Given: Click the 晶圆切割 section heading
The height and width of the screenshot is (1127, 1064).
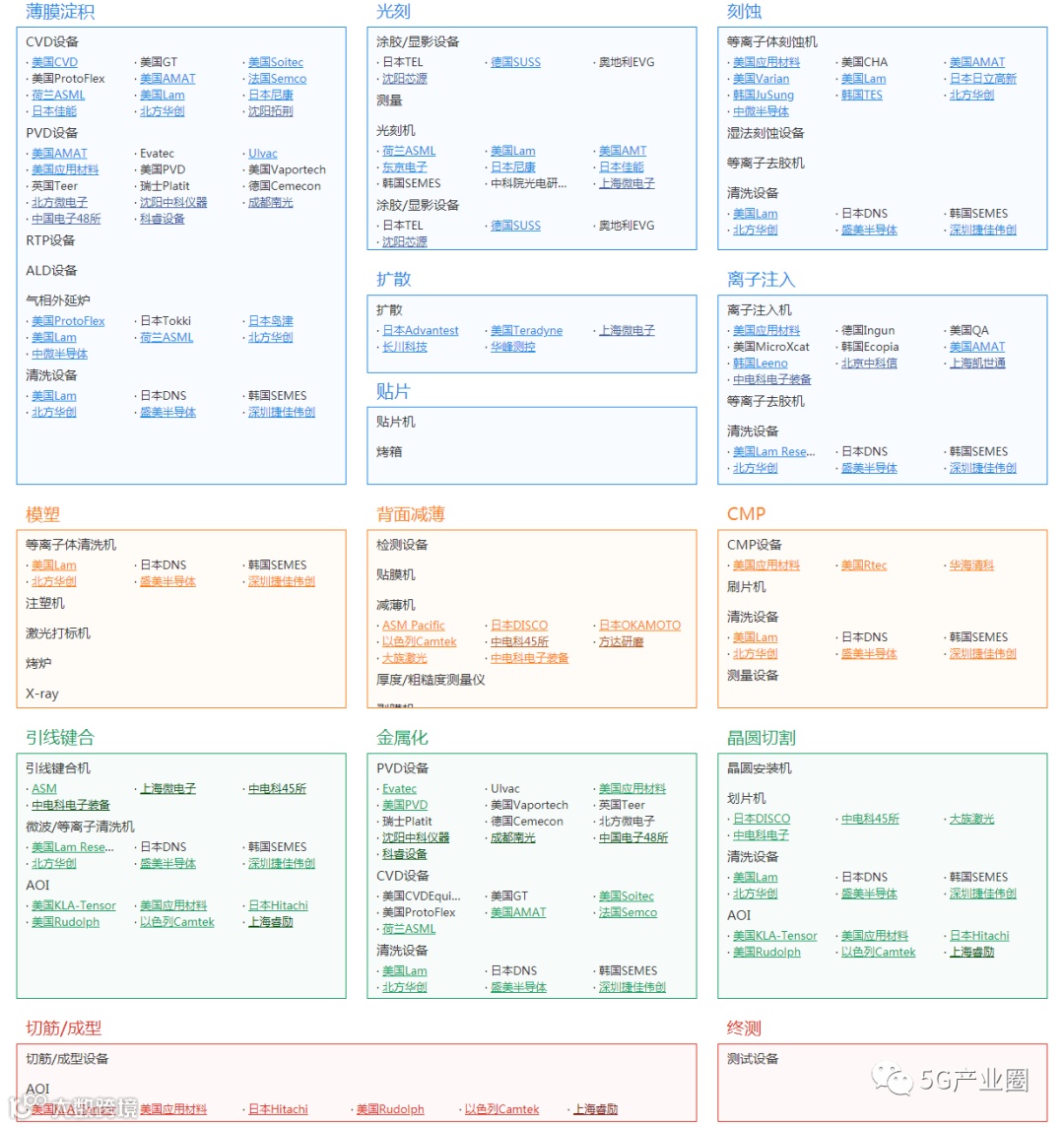Looking at the screenshot, I should pos(762,738).
